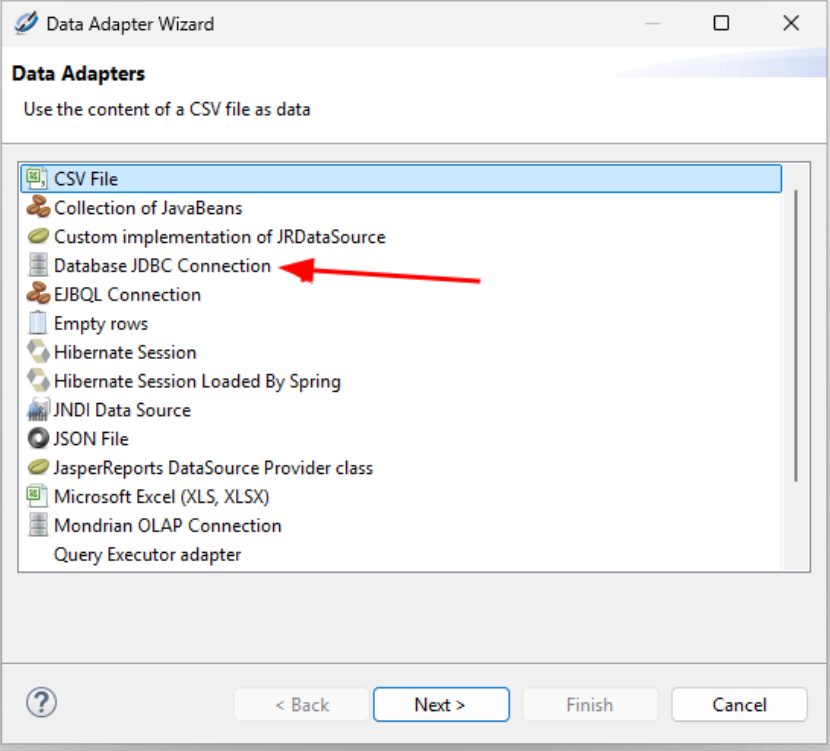Click the EJBQL Connection bean icon
The width and height of the screenshot is (830, 751).
[38, 295]
